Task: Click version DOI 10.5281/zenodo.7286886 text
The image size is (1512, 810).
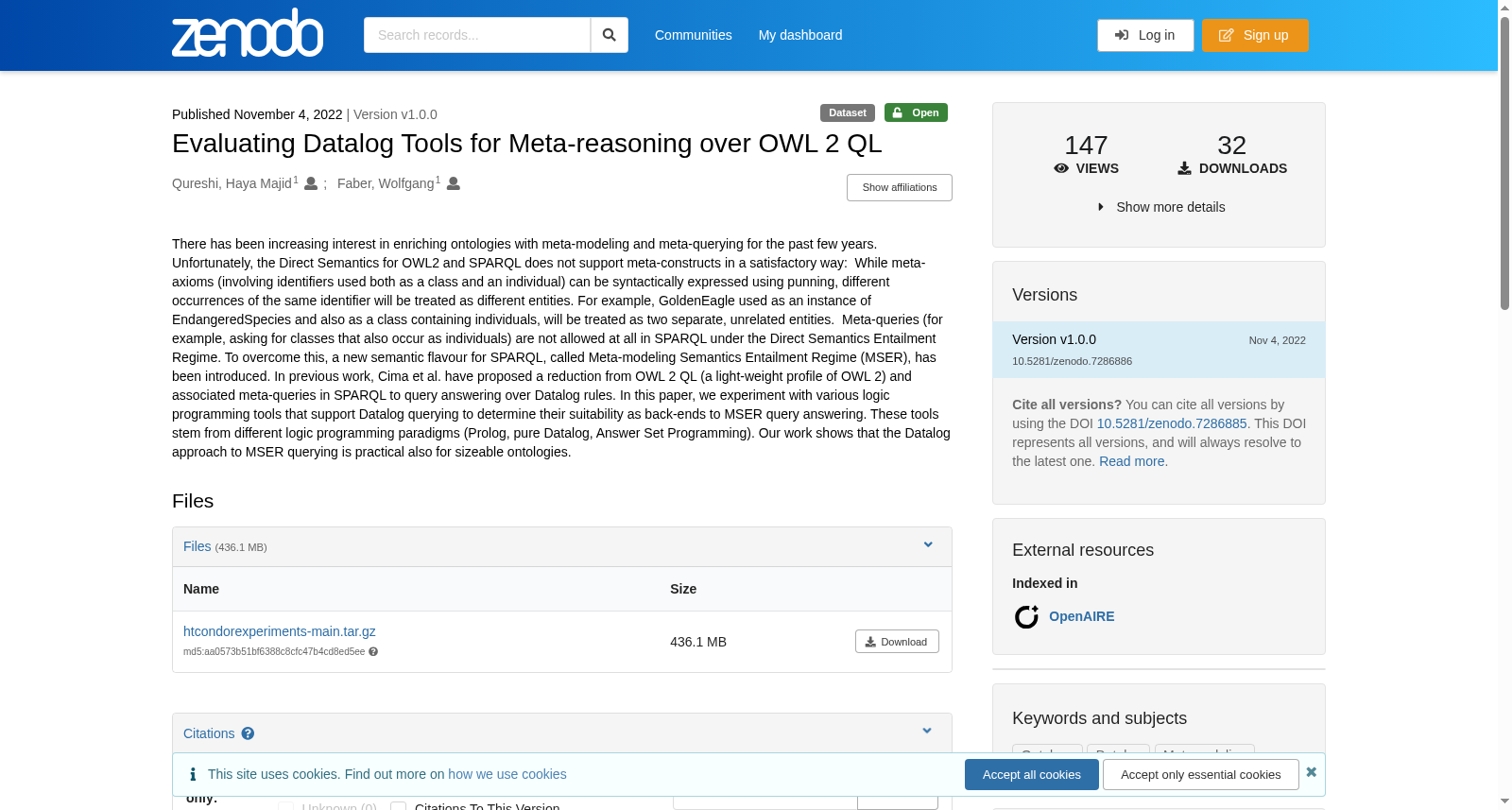Action: tap(1072, 361)
